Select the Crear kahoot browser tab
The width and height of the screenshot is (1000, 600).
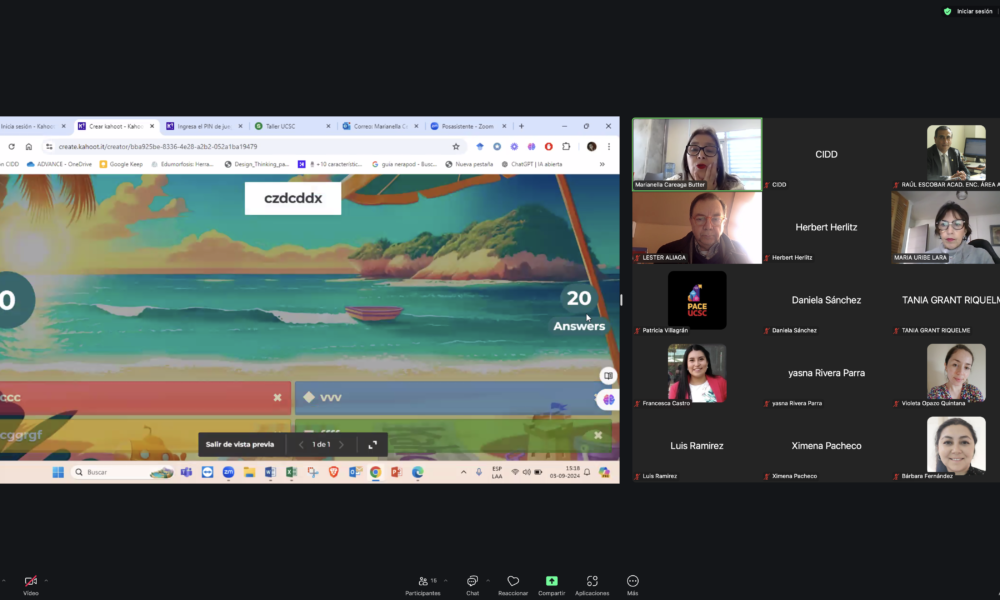pos(116,126)
